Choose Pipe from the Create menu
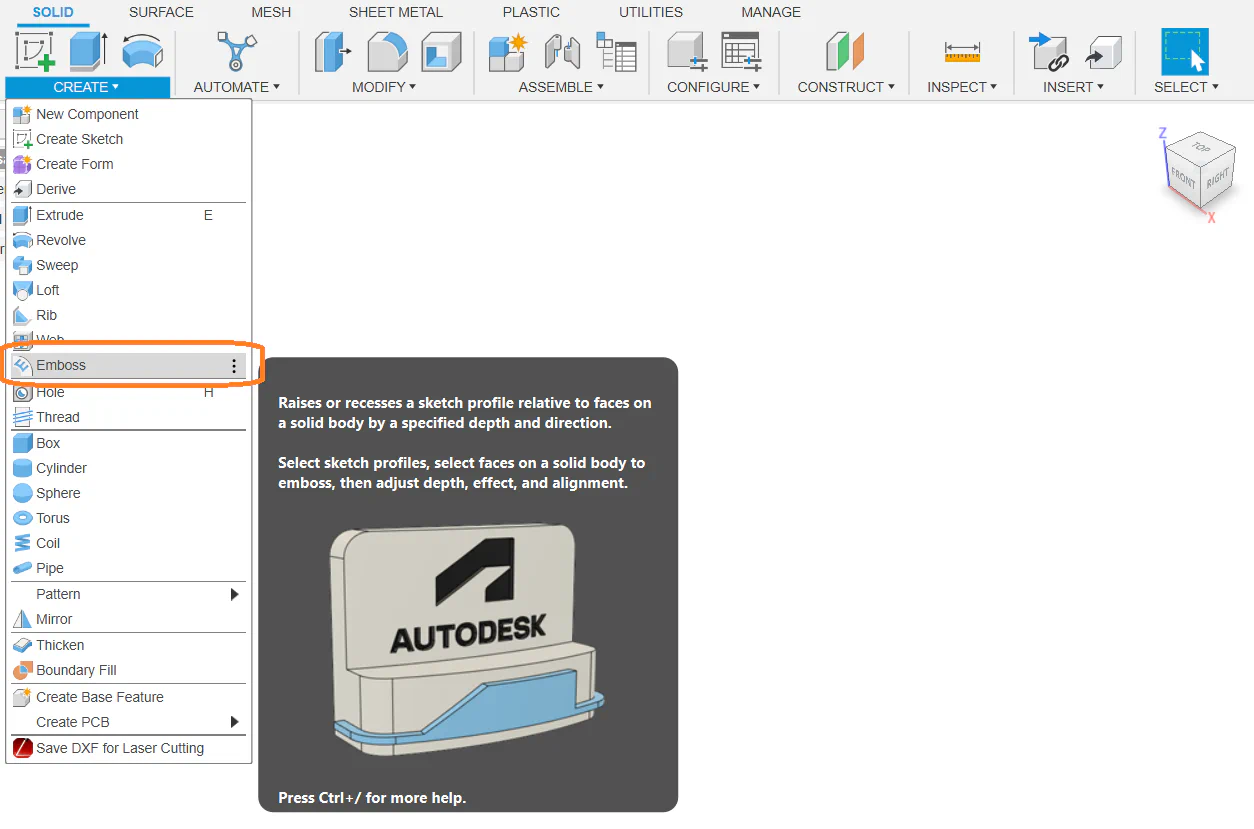Screen dimensions: 1254x829 (x=128, y=568)
